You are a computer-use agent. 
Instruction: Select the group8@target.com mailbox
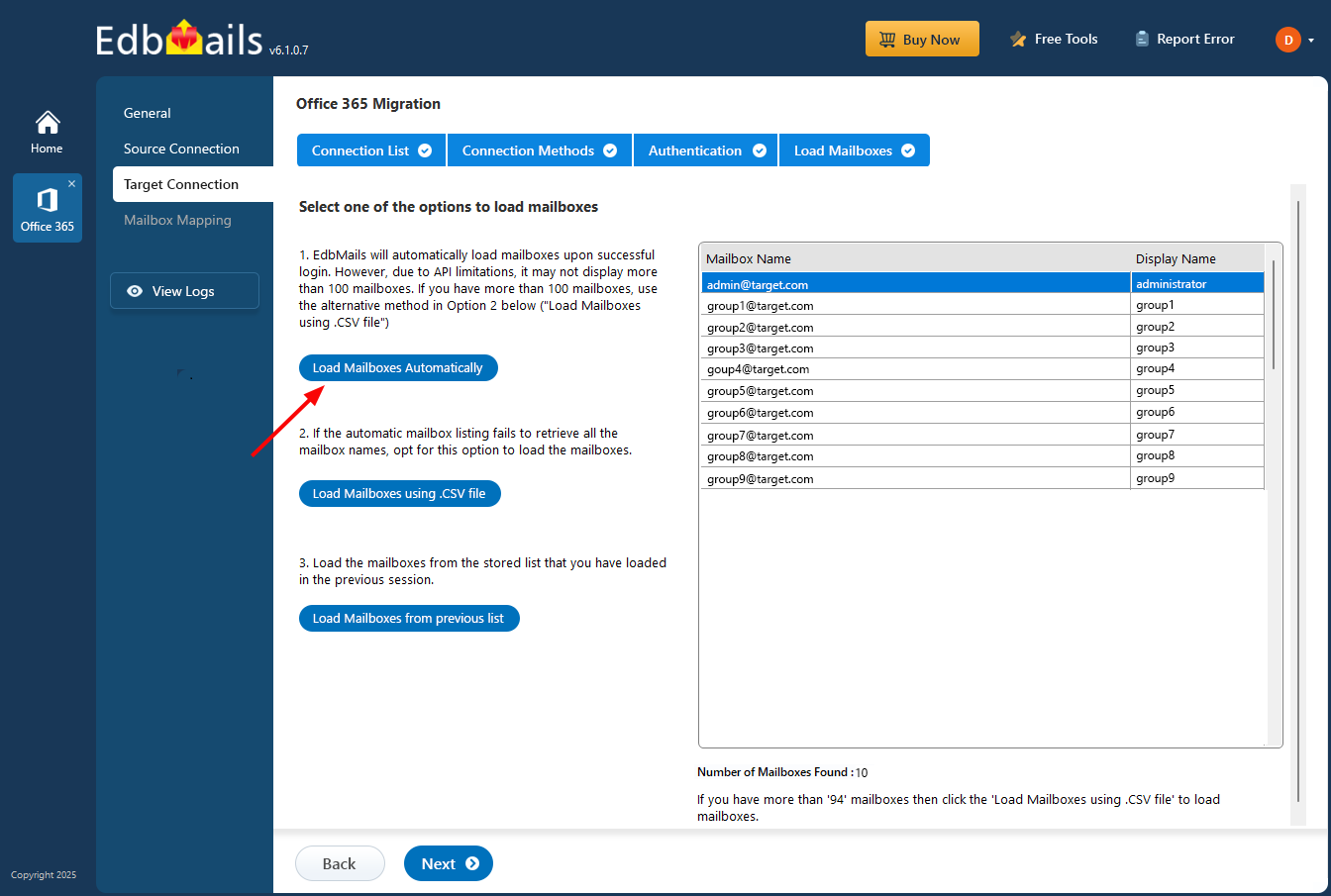tap(916, 456)
